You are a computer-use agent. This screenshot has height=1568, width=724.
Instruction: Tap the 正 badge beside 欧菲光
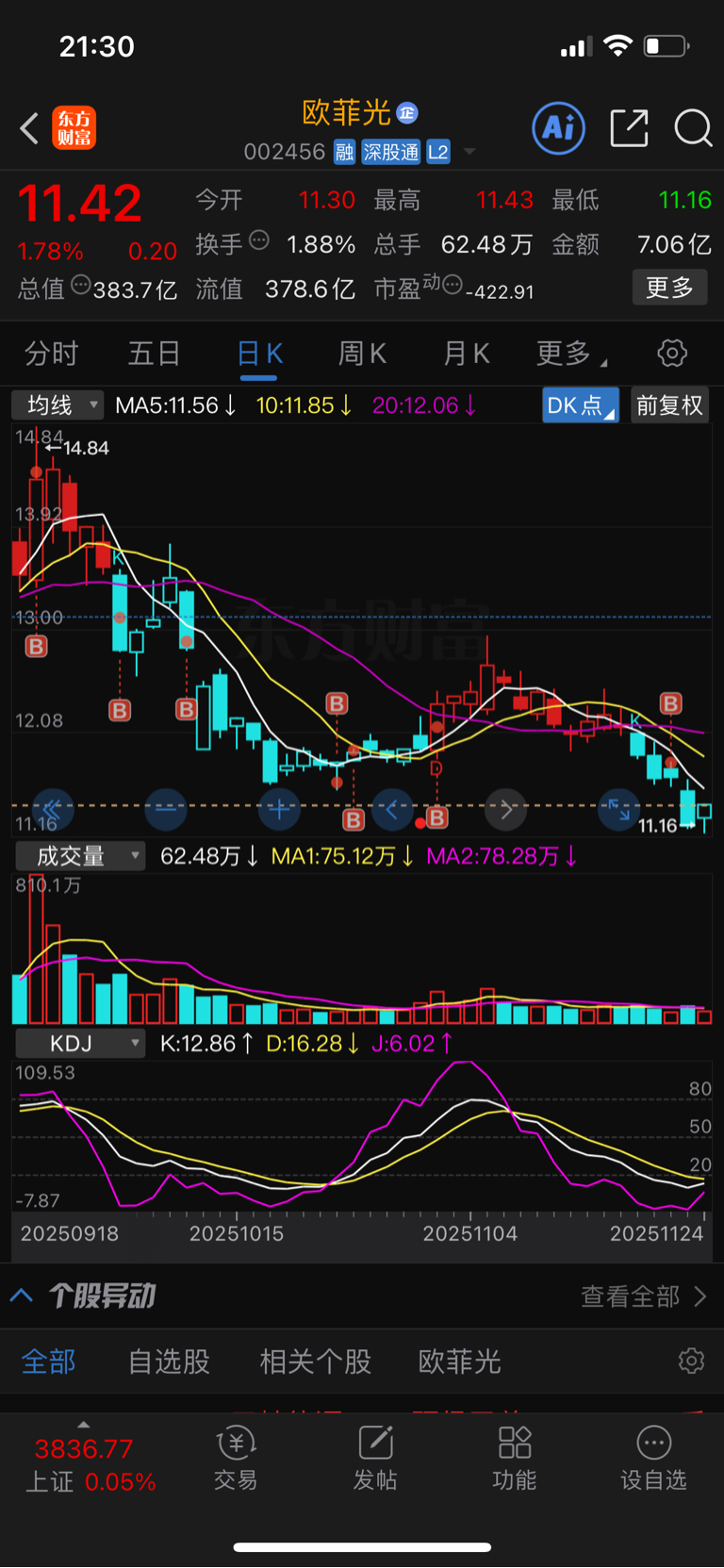pyautogui.click(x=407, y=113)
